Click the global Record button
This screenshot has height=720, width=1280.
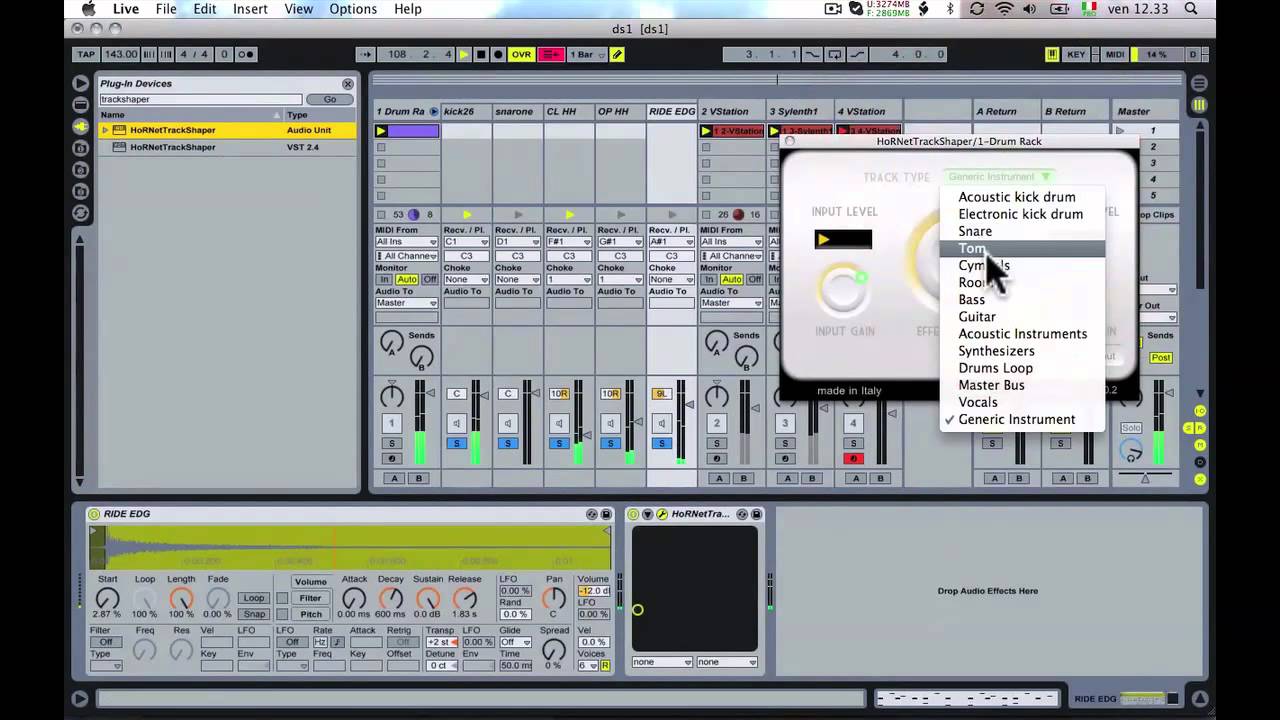coord(498,54)
